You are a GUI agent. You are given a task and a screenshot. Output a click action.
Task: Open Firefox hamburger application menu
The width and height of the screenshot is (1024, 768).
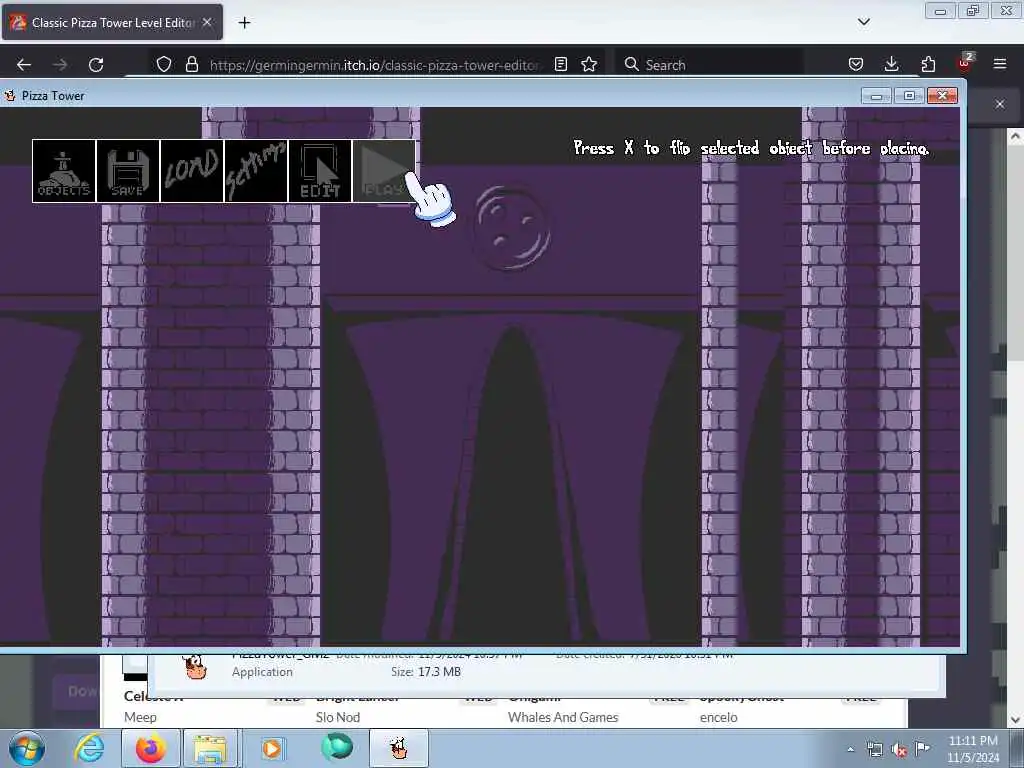(1000, 64)
